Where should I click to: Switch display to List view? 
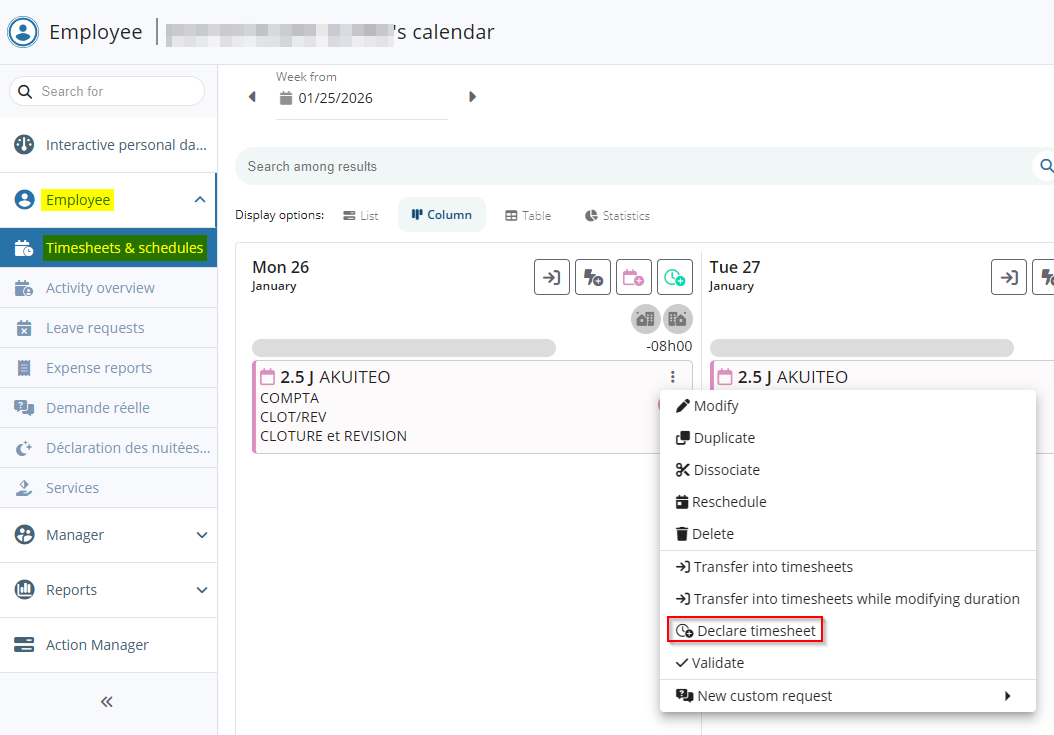[x=361, y=215]
